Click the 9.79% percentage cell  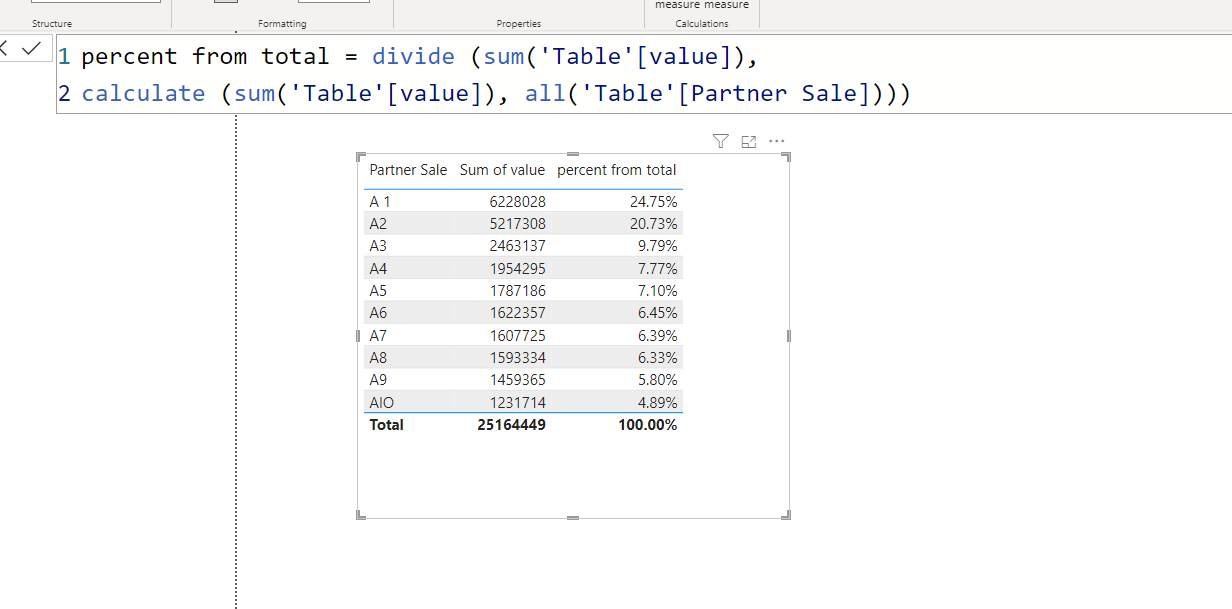657,246
